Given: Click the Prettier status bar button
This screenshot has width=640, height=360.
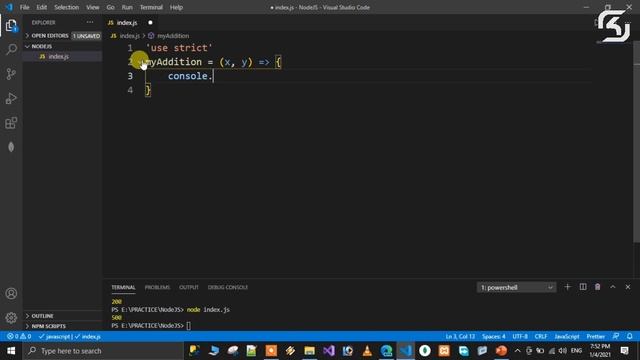Looking at the screenshot, I should (596, 336).
